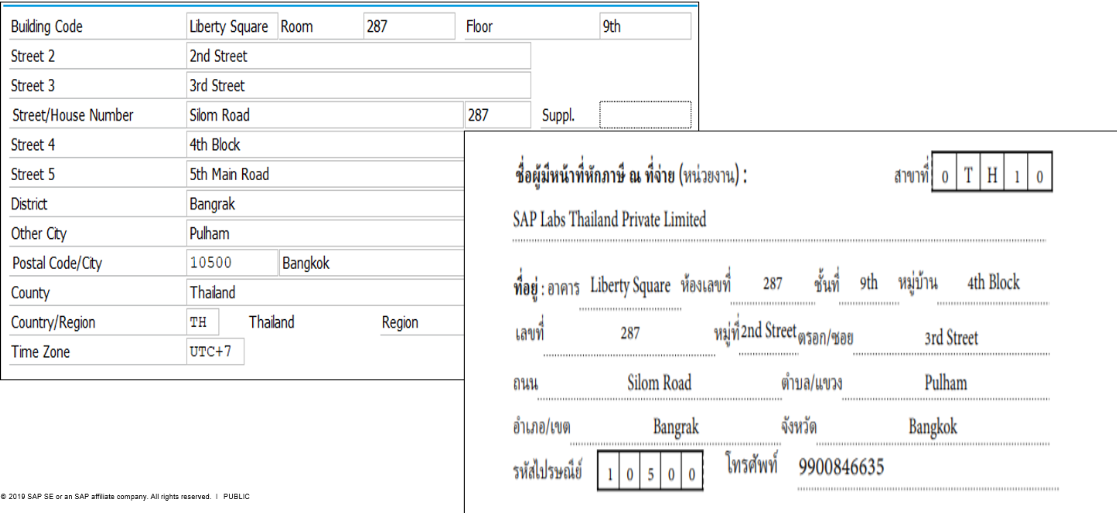This screenshot has width=1117, height=524.
Task: Click Bangkok on the tax form
Action: (x=932, y=427)
